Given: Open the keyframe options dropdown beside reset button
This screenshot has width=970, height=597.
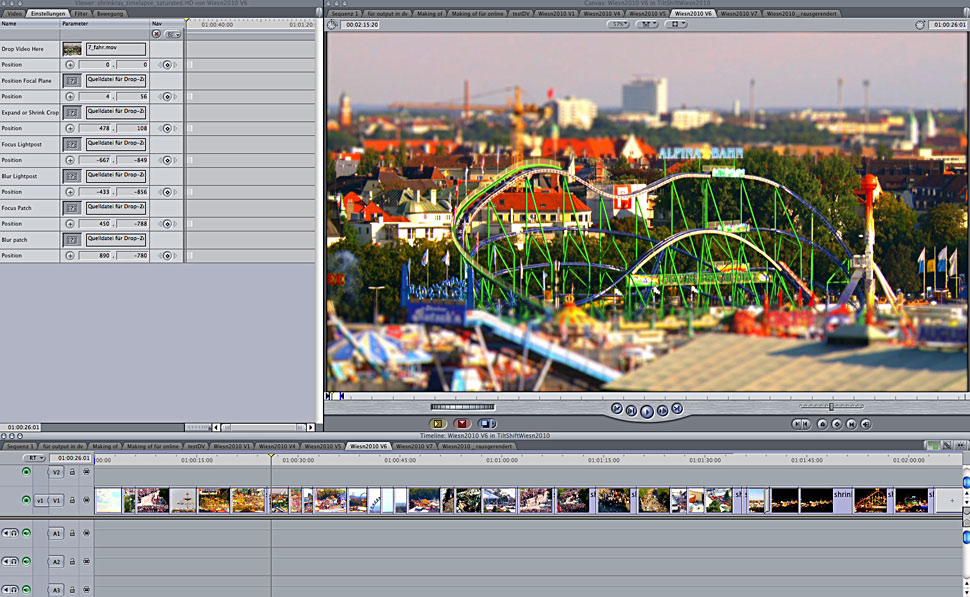Looking at the screenshot, I should [173, 34].
